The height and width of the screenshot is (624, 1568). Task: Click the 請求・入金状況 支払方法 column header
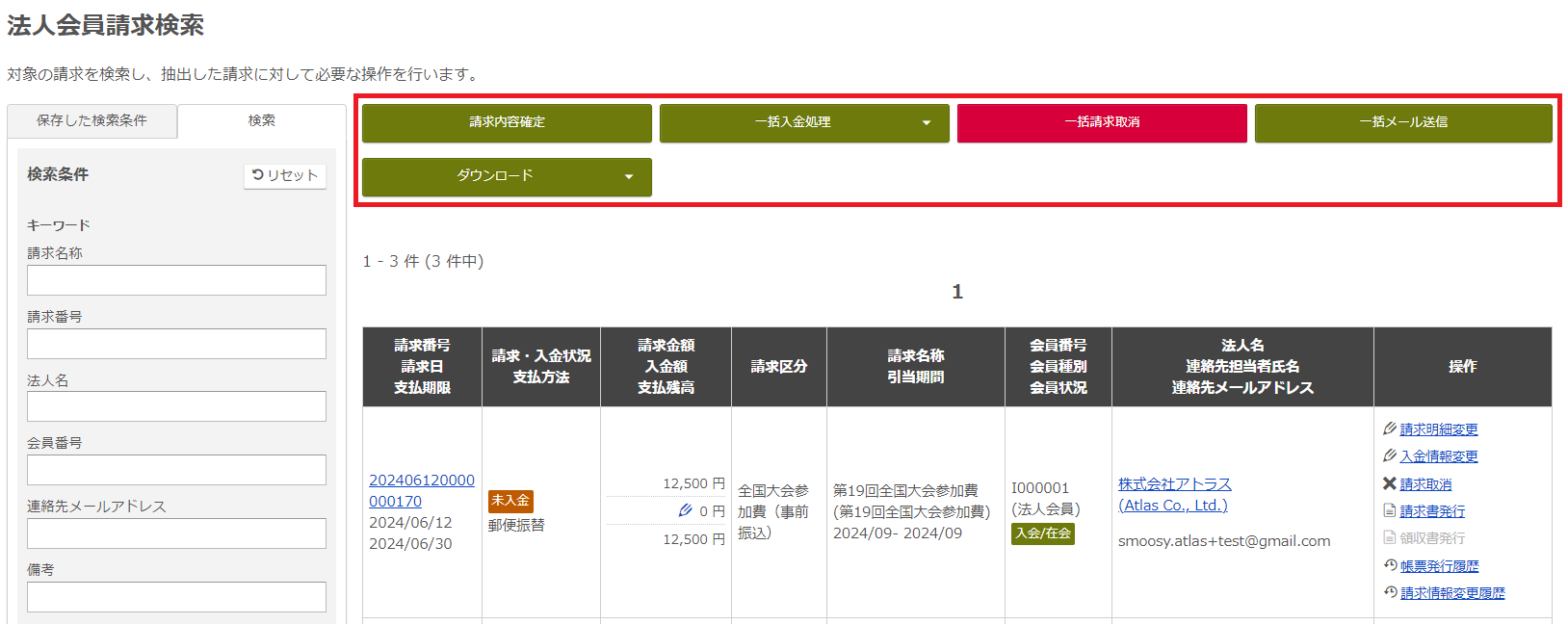tap(541, 367)
